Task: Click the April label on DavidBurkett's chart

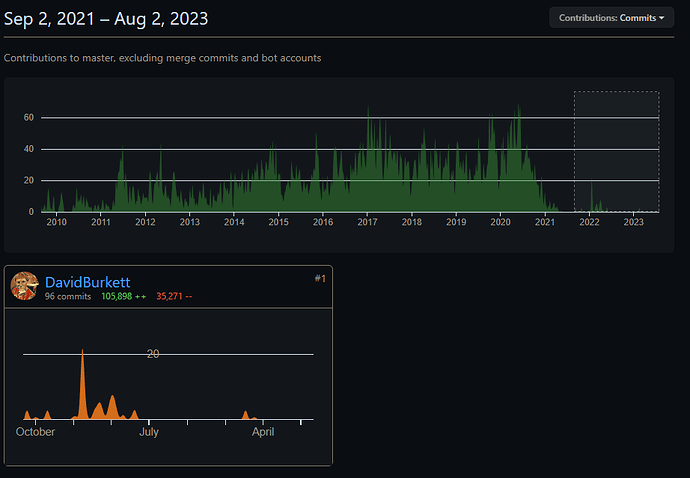Action: click(x=263, y=432)
